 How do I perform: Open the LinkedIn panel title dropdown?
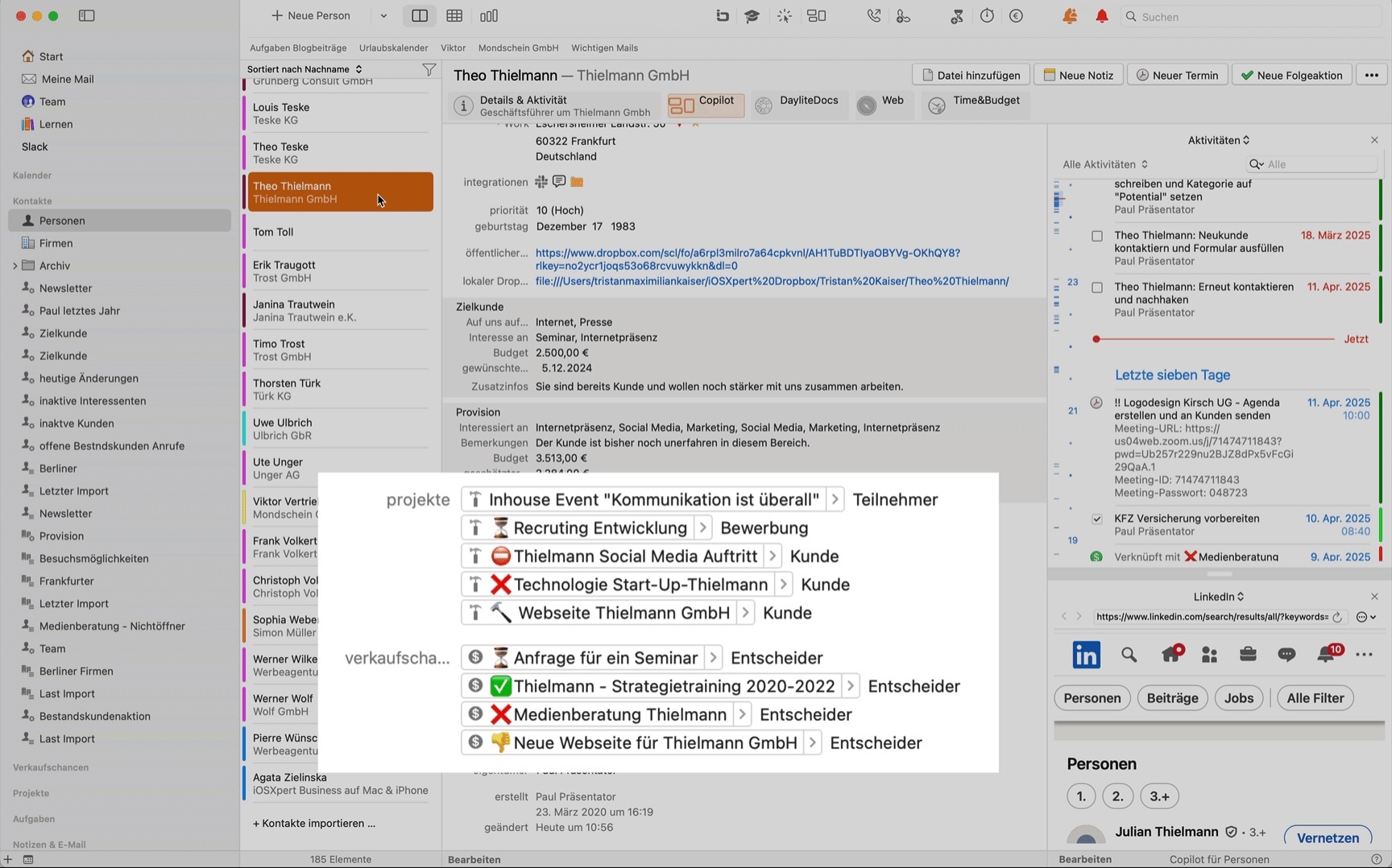1219,597
